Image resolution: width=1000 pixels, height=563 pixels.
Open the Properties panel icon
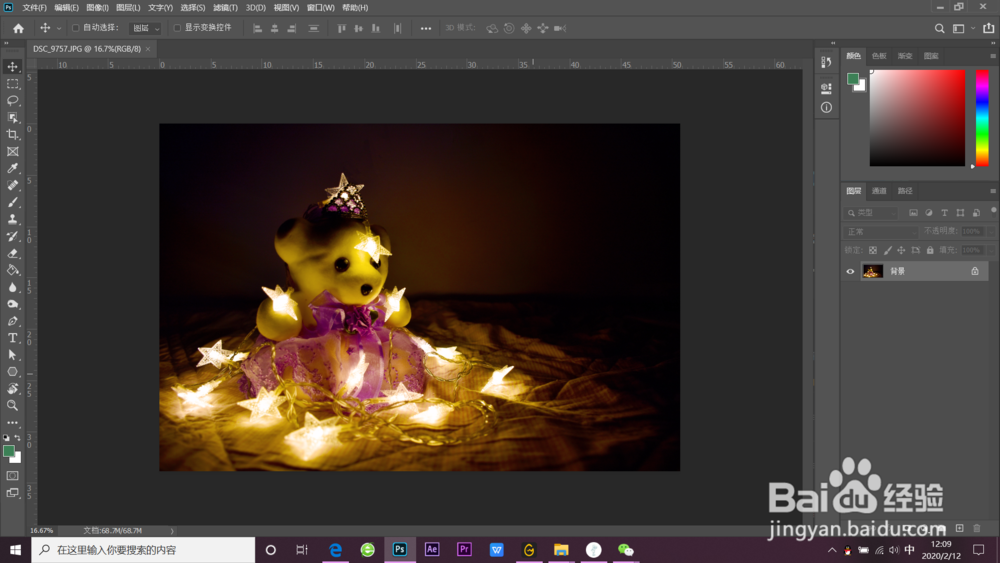click(x=827, y=87)
